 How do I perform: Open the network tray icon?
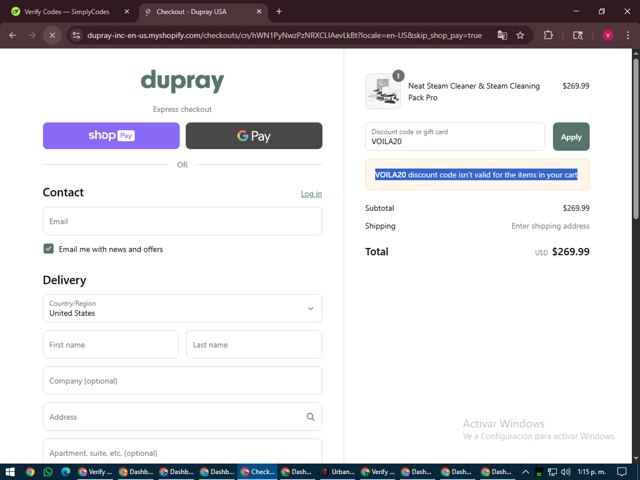click(x=552, y=472)
